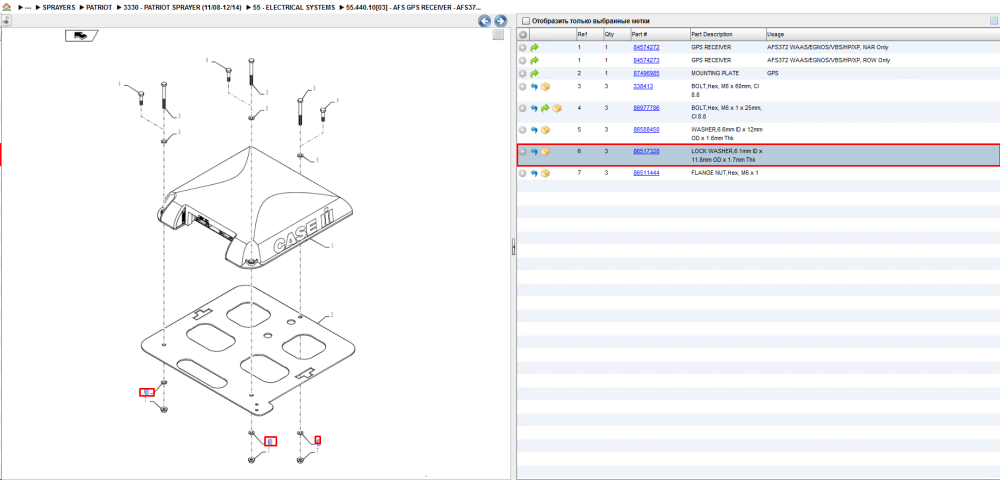Open part number link 86588450
This screenshot has height=480, width=1000.
pyautogui.click(x=646, y=129)
